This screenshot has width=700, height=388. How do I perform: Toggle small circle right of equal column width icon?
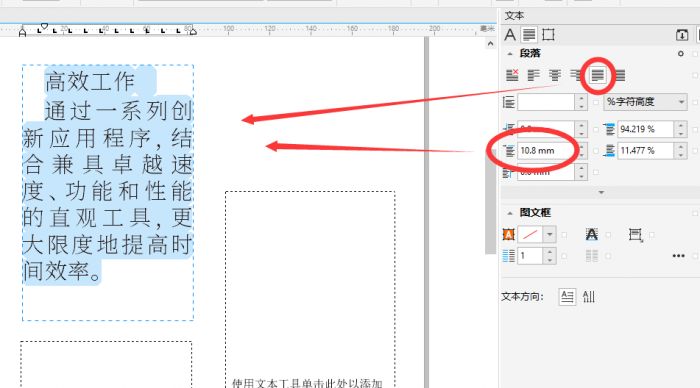click(608, 256)
